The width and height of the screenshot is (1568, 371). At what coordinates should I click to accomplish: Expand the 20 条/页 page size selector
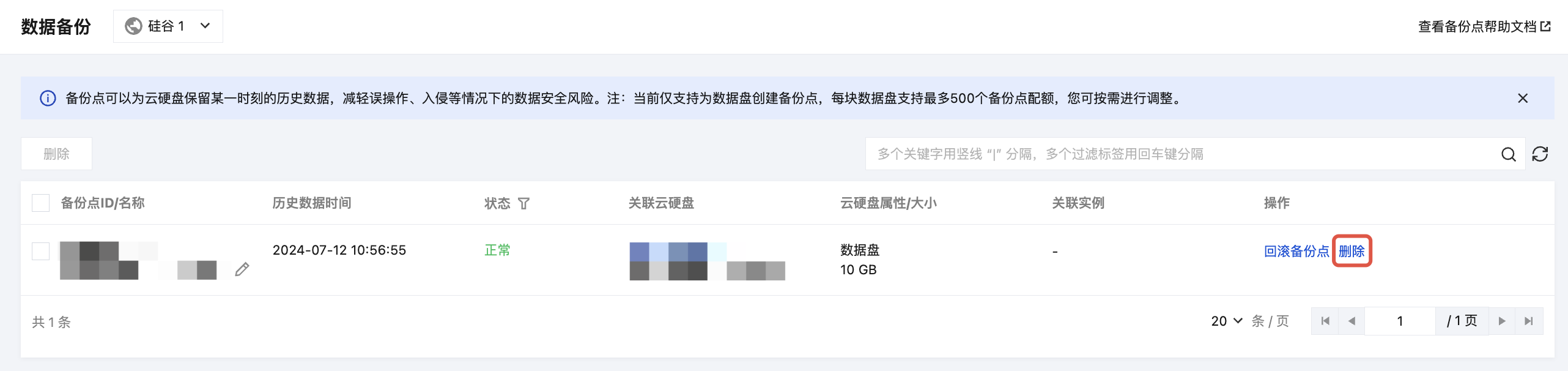1226,321
